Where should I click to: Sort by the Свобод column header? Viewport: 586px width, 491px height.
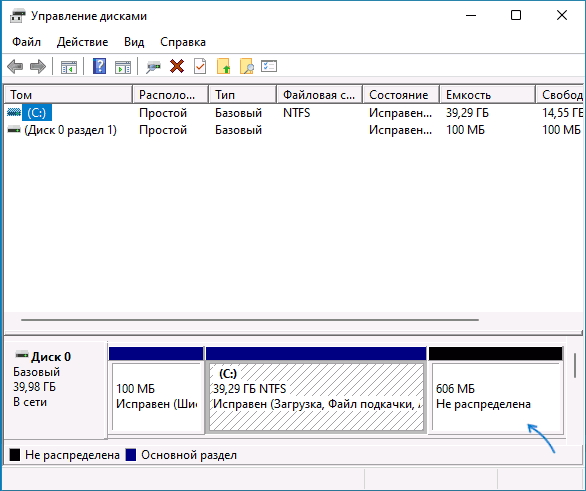(x=559, y=95)
